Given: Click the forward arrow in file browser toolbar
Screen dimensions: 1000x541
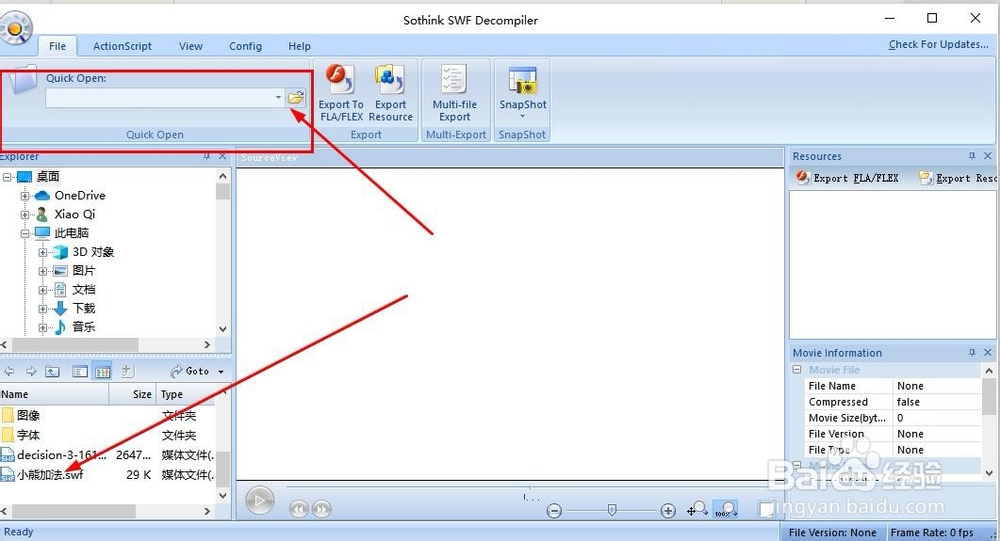Looking at the screenshot, I should pos(31,371).
